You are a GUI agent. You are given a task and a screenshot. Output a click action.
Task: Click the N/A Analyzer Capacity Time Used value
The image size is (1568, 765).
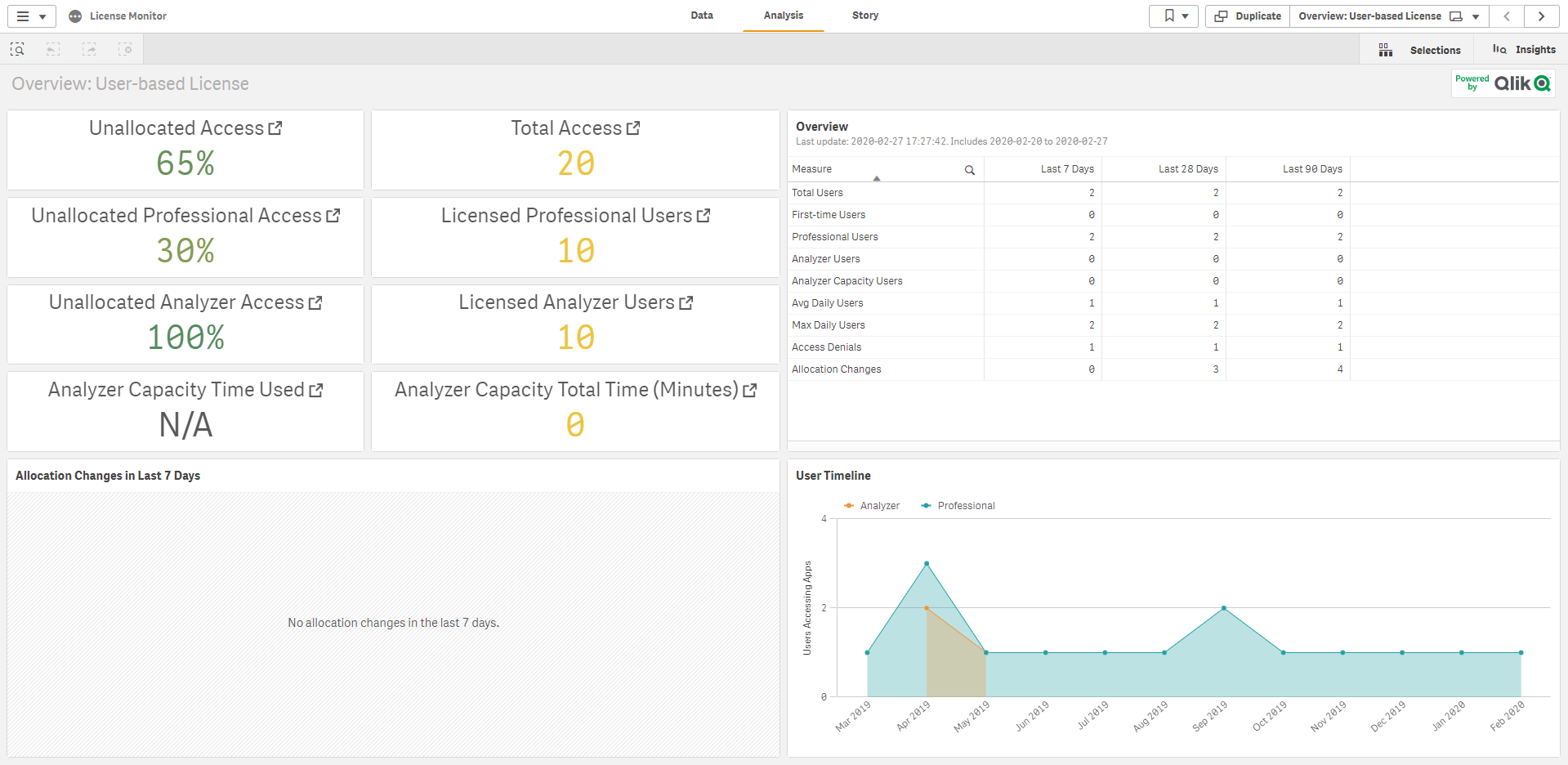[x=185, y=425]
